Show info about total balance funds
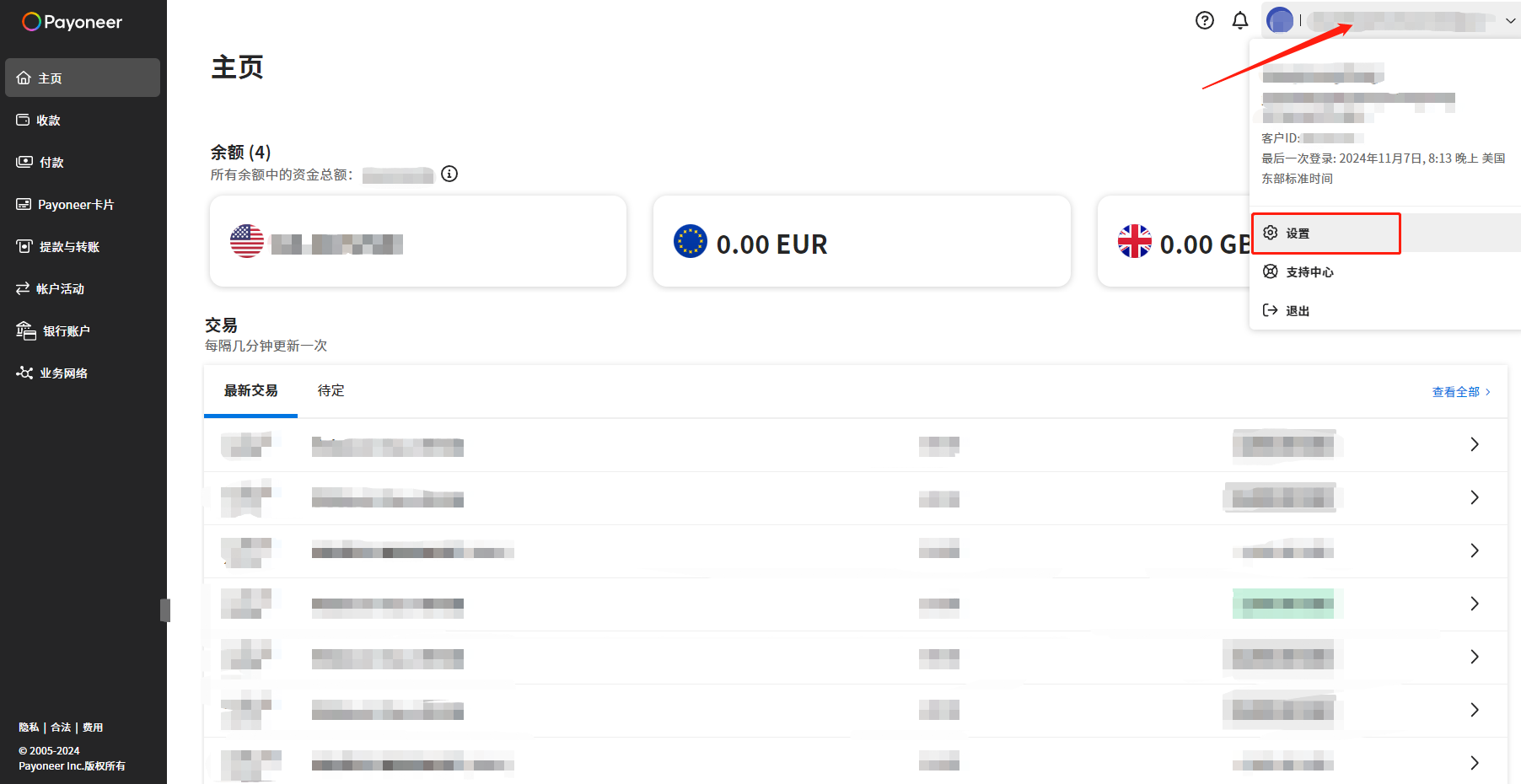1521x784 pixels. point(449,174)
